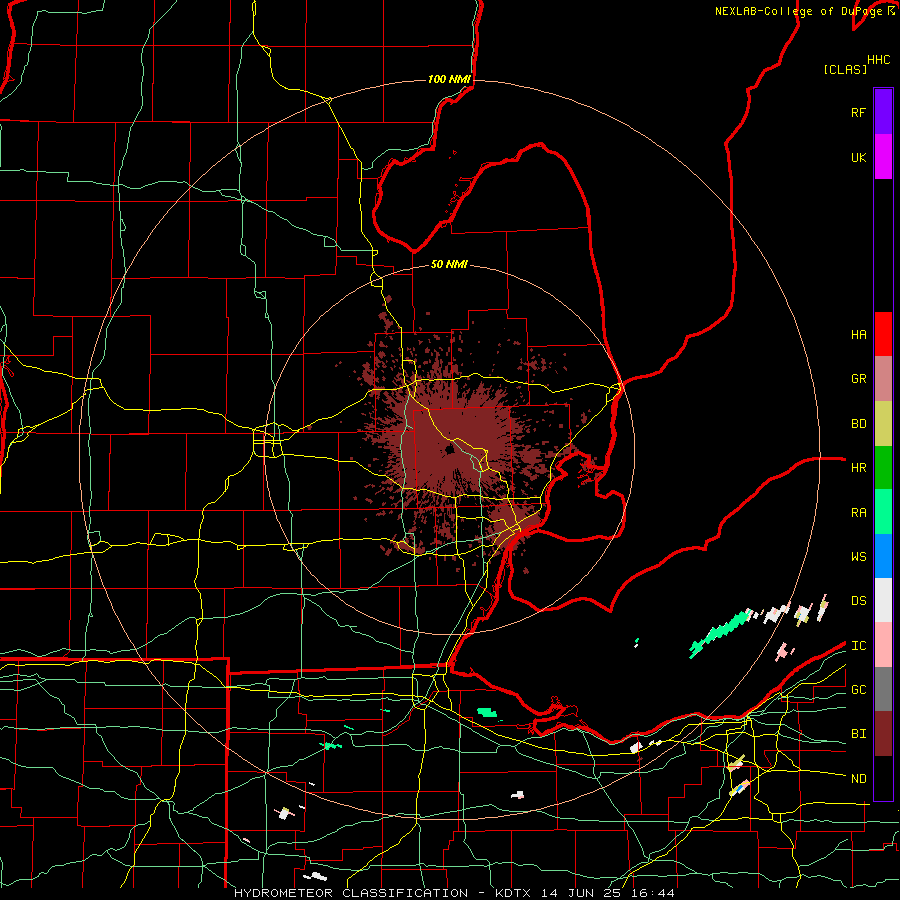Click the black radar site dot in the echo center

(x=449, y=449)
